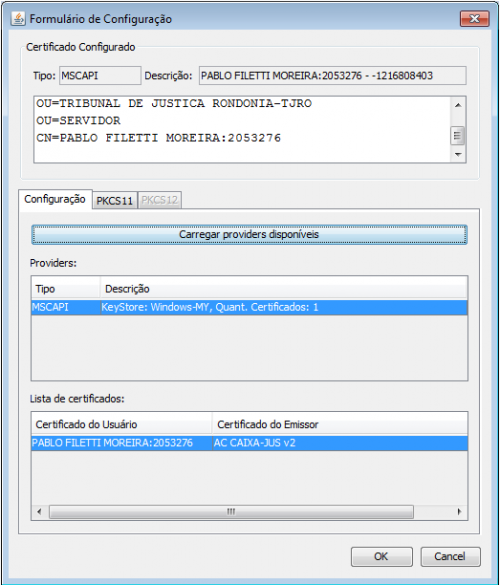This screenshot has width=500, height=585.
Task: Click the certificate list left scroll arrow
Action: (39, 512)
